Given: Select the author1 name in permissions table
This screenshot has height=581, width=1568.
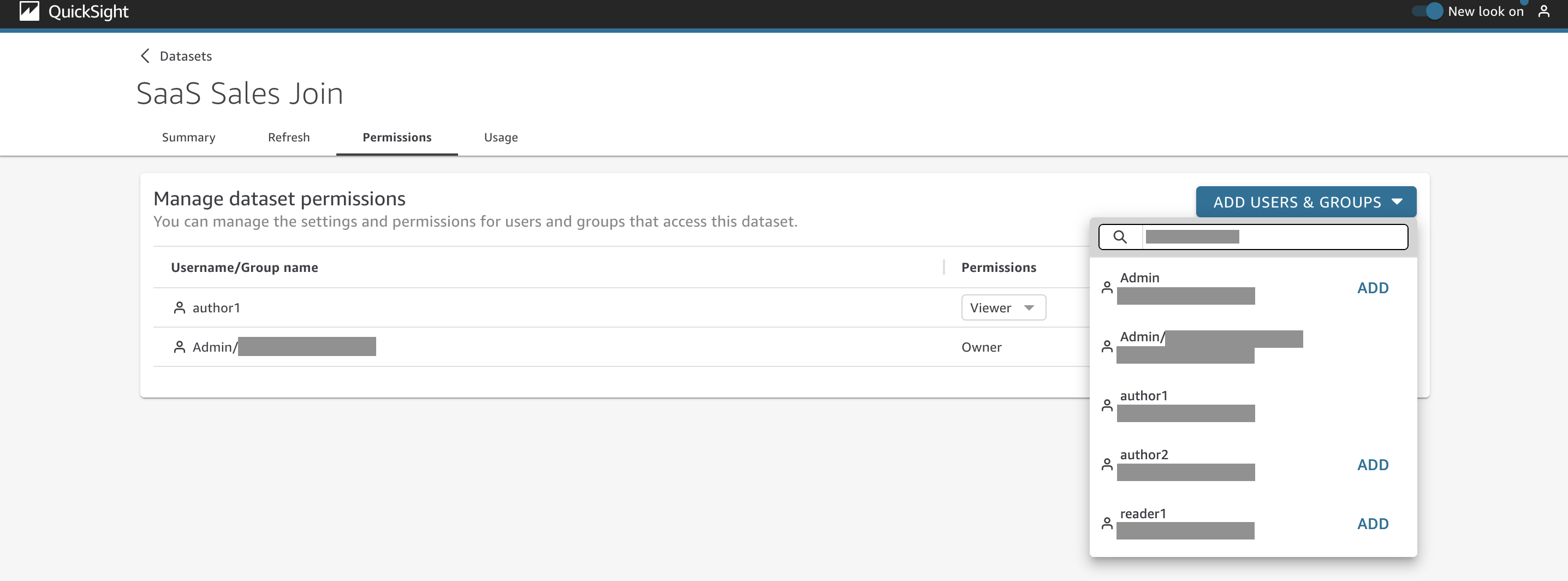Looking at the screenshot, I should tap(216, 308).
